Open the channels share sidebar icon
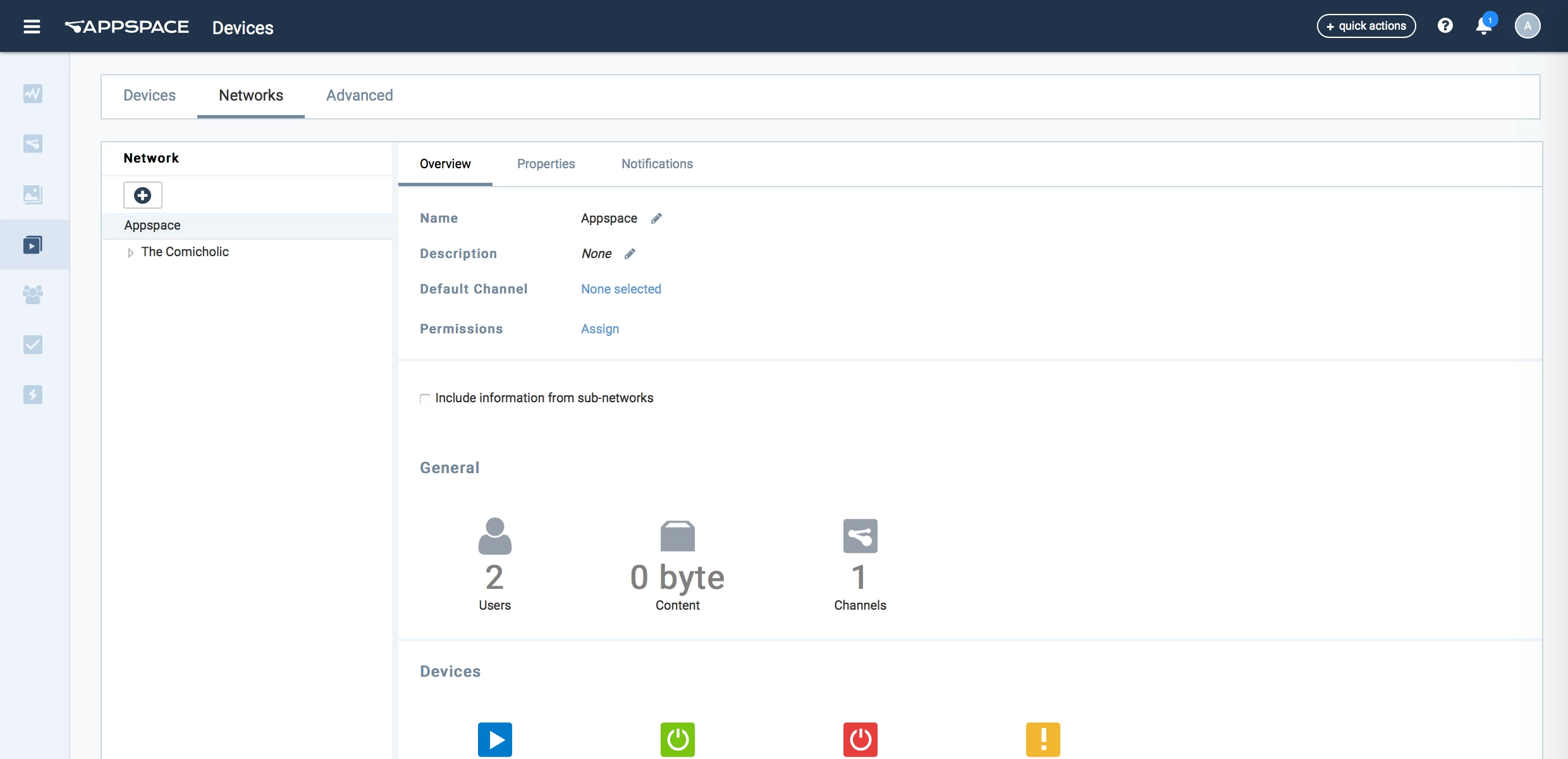Viewport: 1568px width, 759px height. tap(33, 144)
